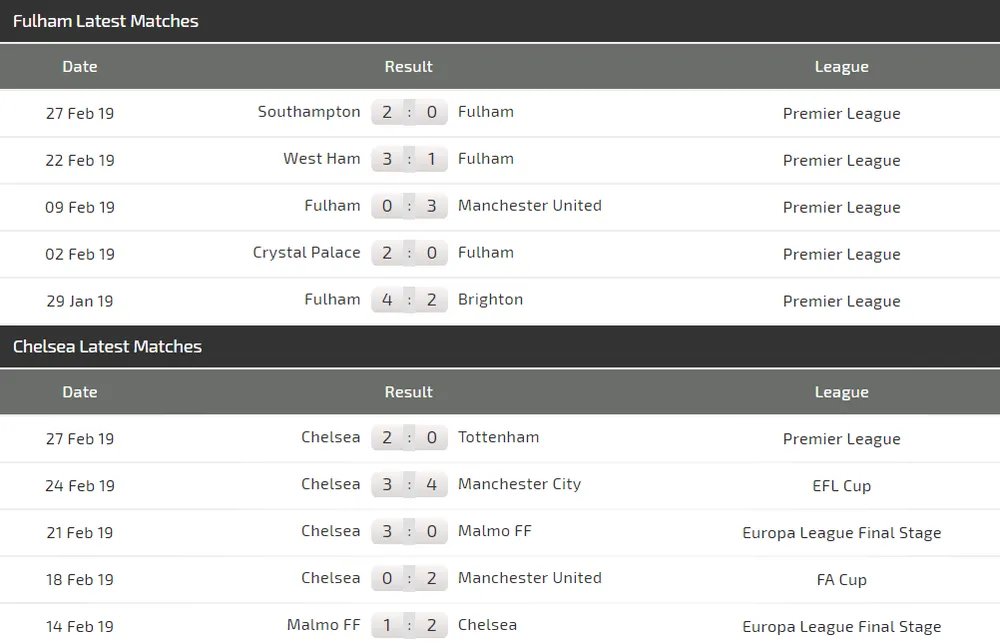Click the FA Cup league label
Image resolution: width=1000 pixels, height=643 pixels.
point(841,580)
